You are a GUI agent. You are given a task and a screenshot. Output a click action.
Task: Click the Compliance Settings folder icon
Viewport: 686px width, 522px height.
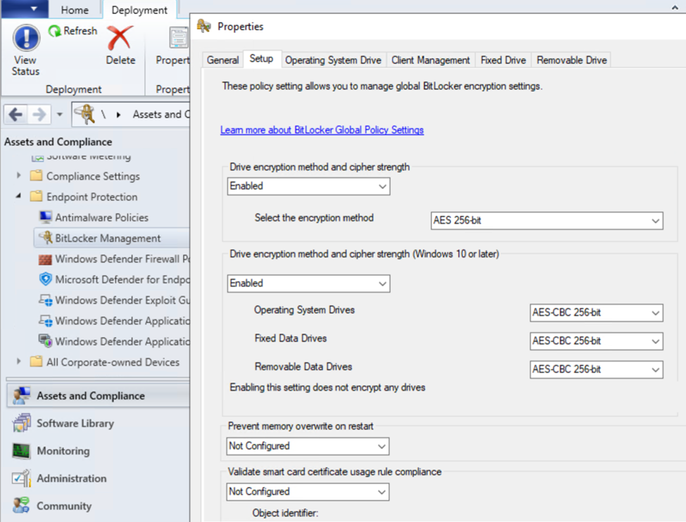(36, 176)
